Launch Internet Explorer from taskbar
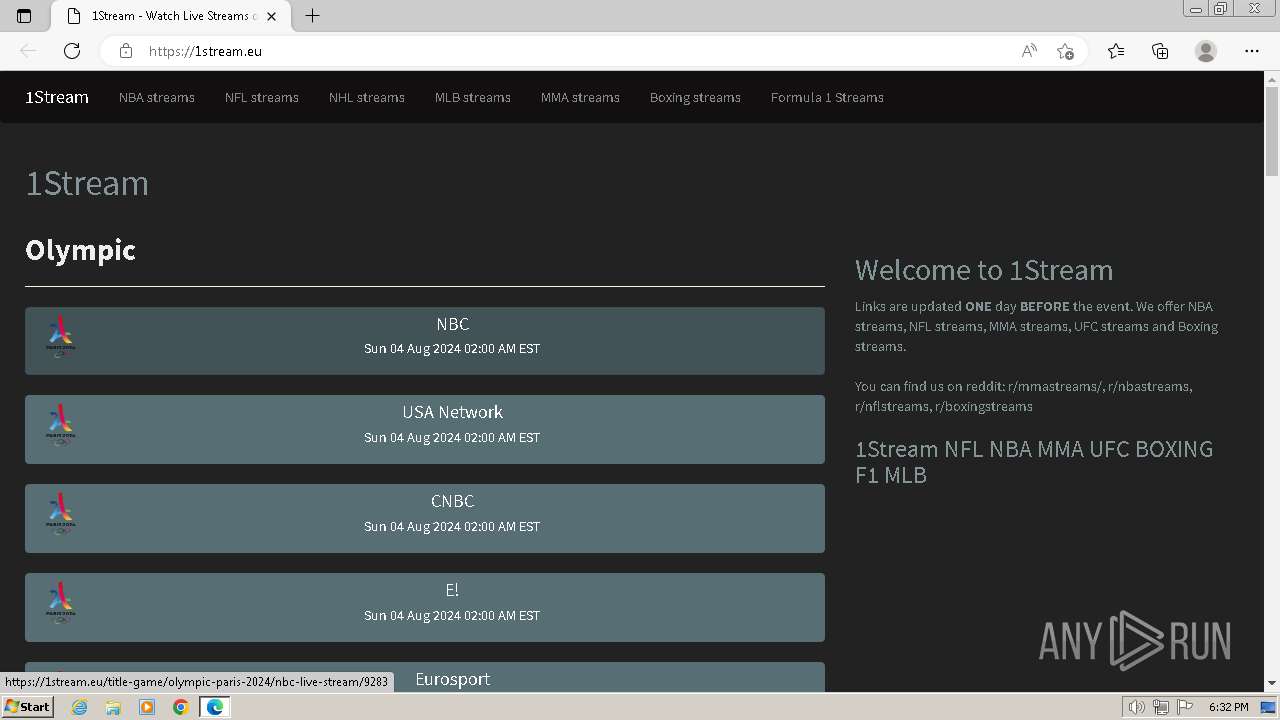 [80, 707]
